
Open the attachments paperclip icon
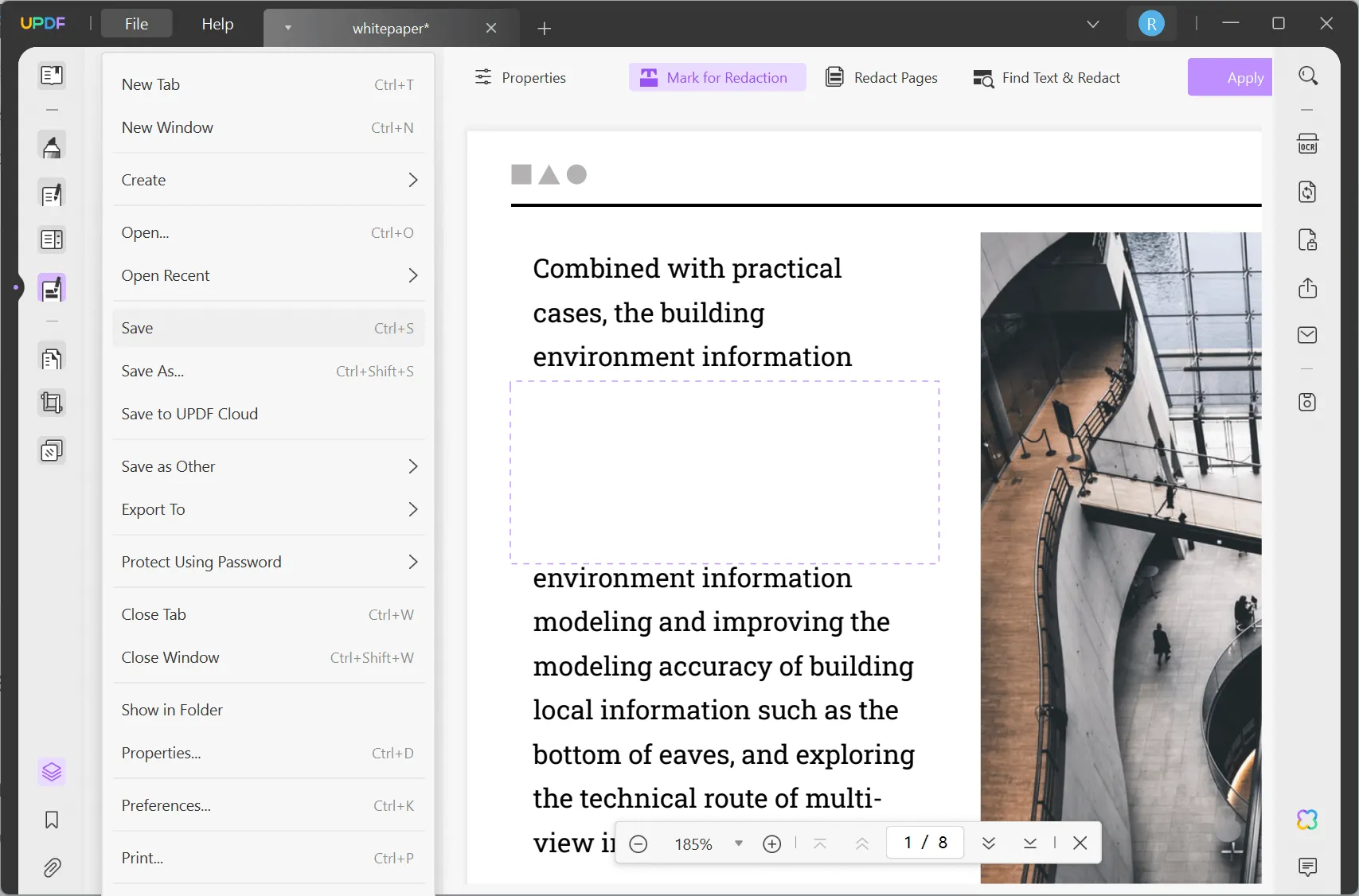click(52, 867)
